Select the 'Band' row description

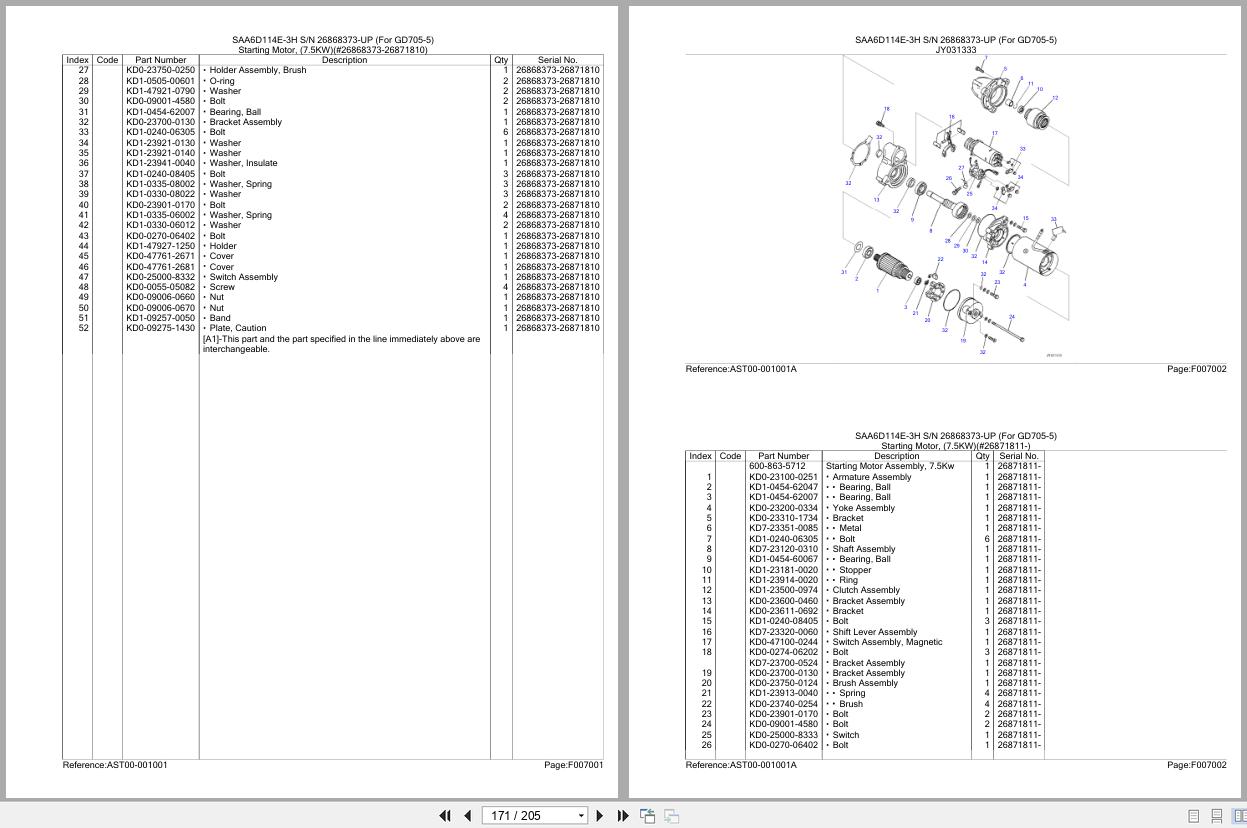click(219, 318)
